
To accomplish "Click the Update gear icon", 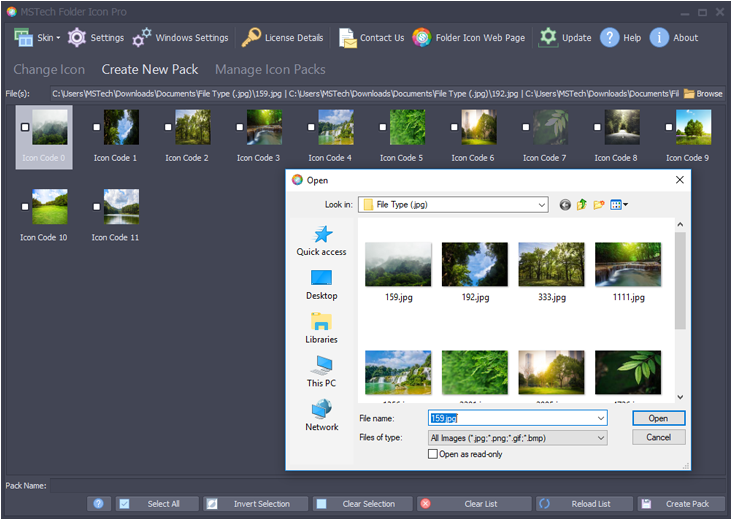I will (x=548, y=38).
